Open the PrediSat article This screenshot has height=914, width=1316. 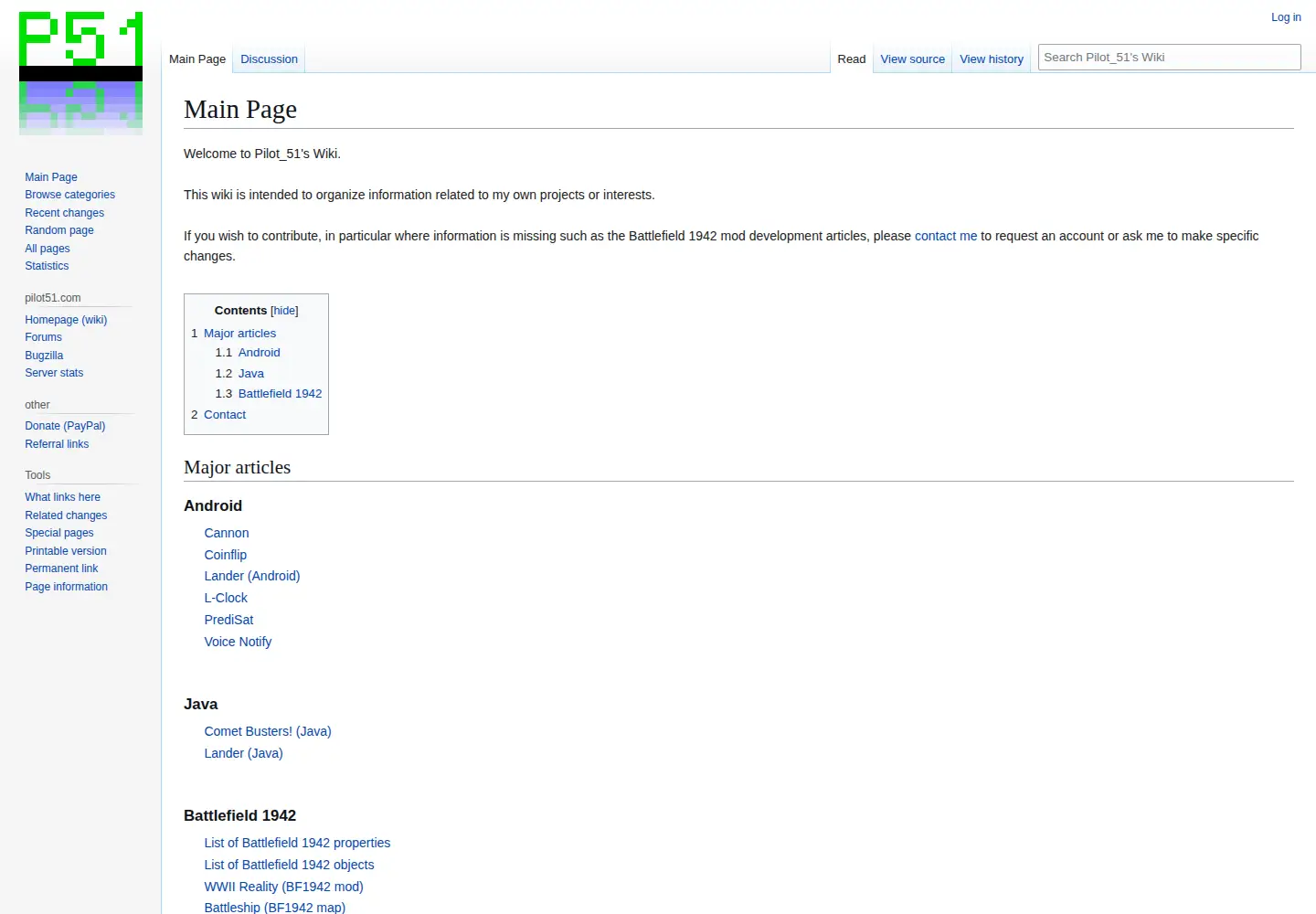pyautogui.click(x=228, y=620)
